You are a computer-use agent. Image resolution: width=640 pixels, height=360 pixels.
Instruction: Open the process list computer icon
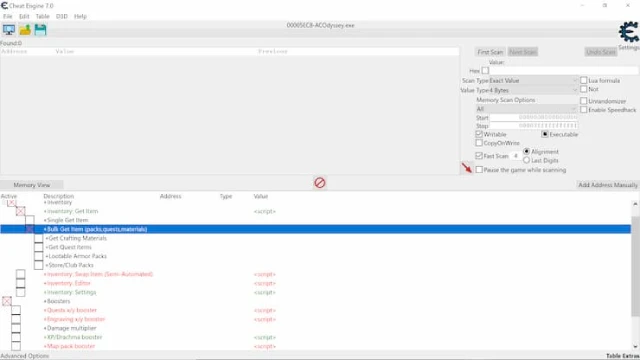point(9,30)
